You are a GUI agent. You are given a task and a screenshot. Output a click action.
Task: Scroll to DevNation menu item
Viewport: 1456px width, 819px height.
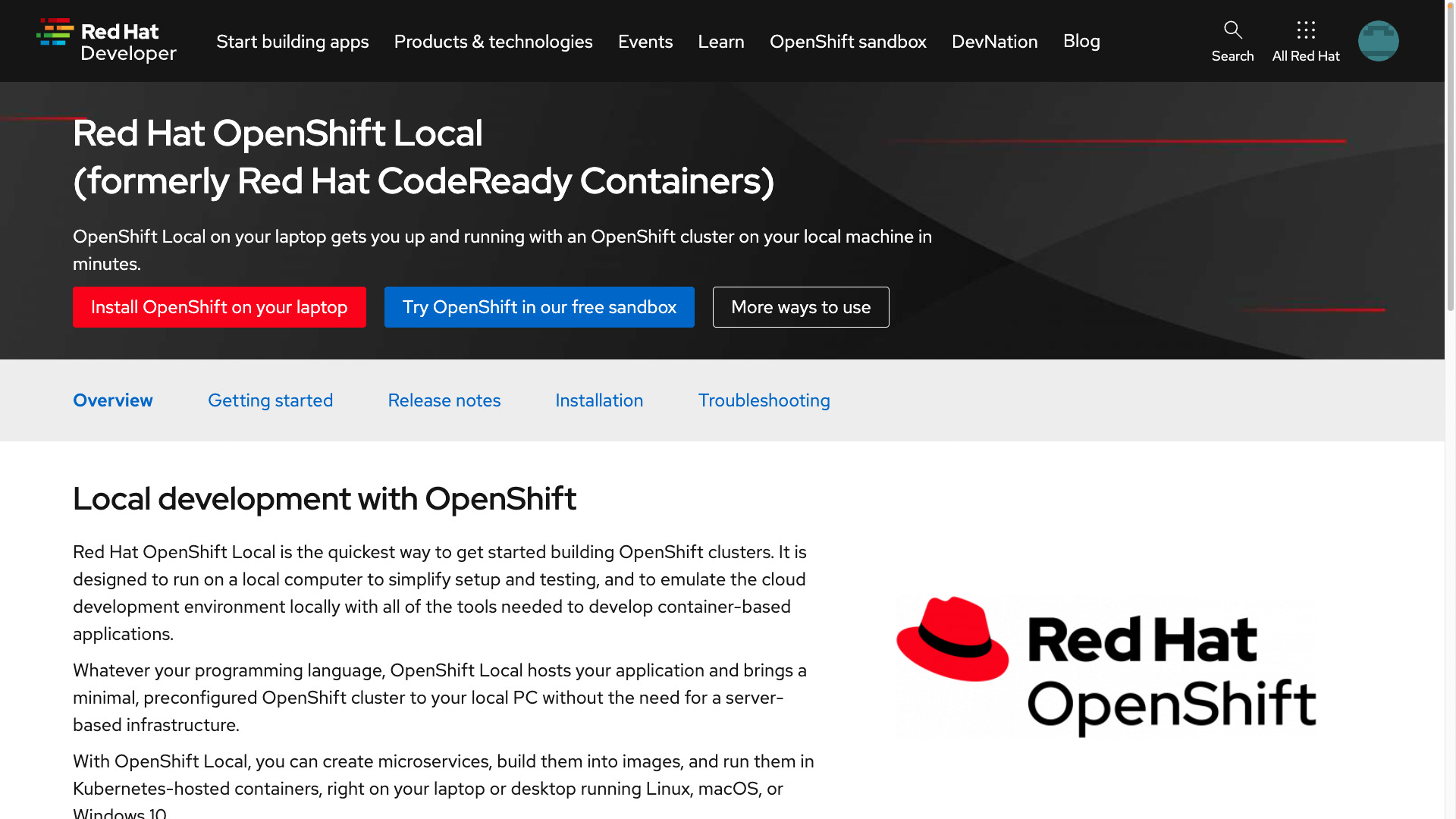[x=994, y=41]
